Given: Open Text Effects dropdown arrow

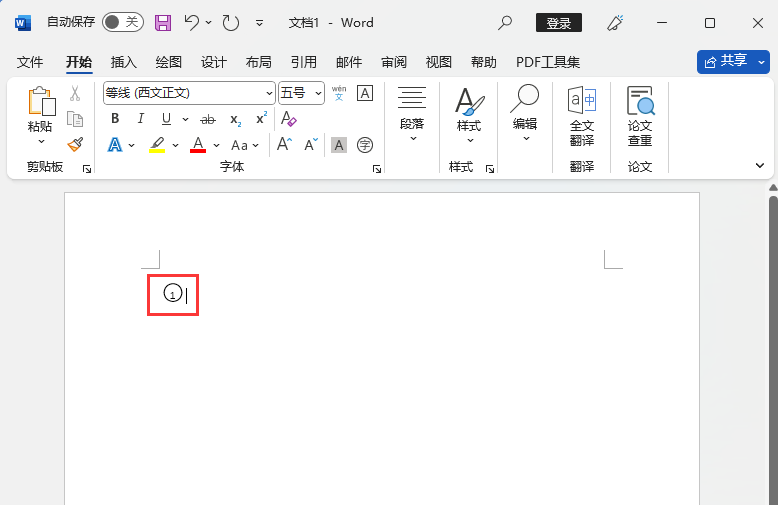Looking at the screenshot, I should tap(131, 145).
